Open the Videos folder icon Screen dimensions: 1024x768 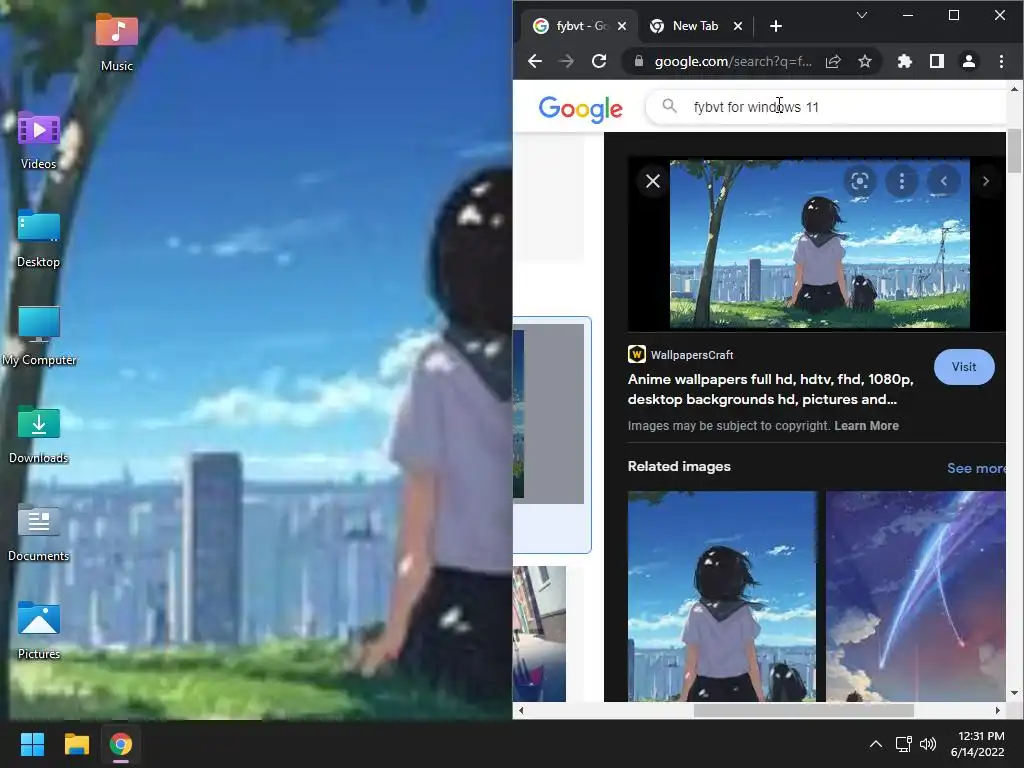click(39, 140)
